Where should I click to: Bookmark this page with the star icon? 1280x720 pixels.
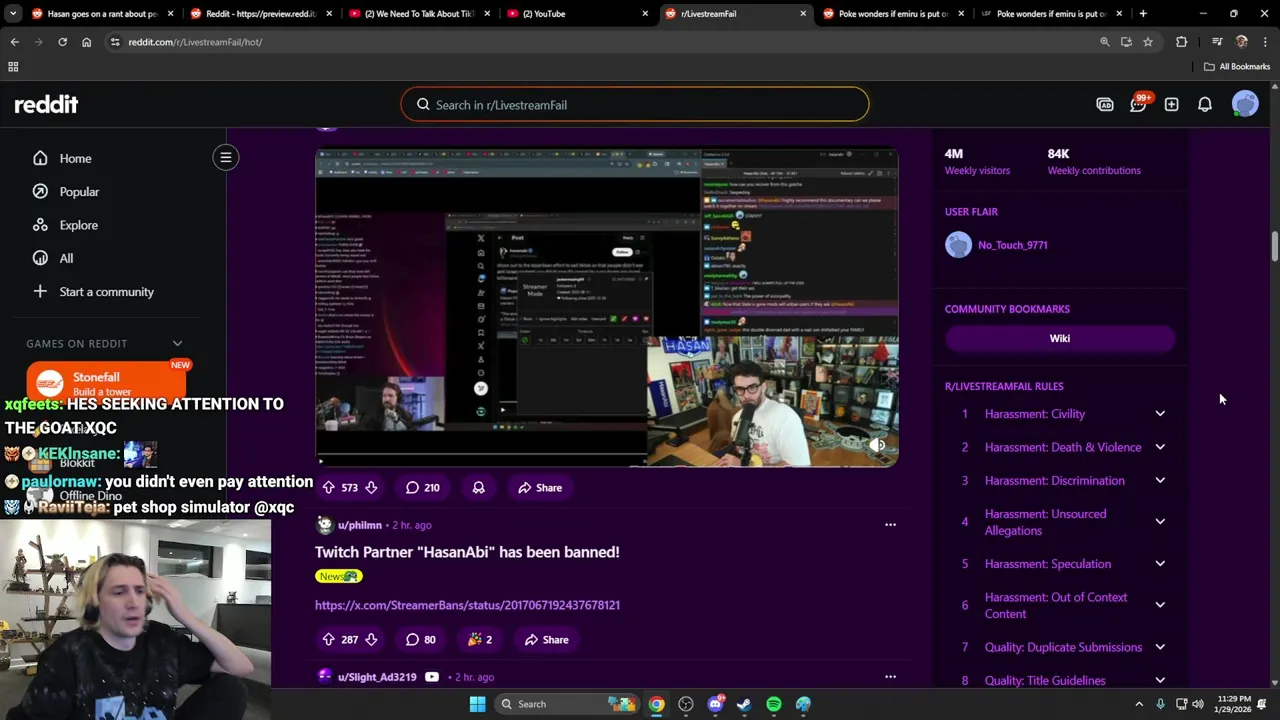point(1148,42)
